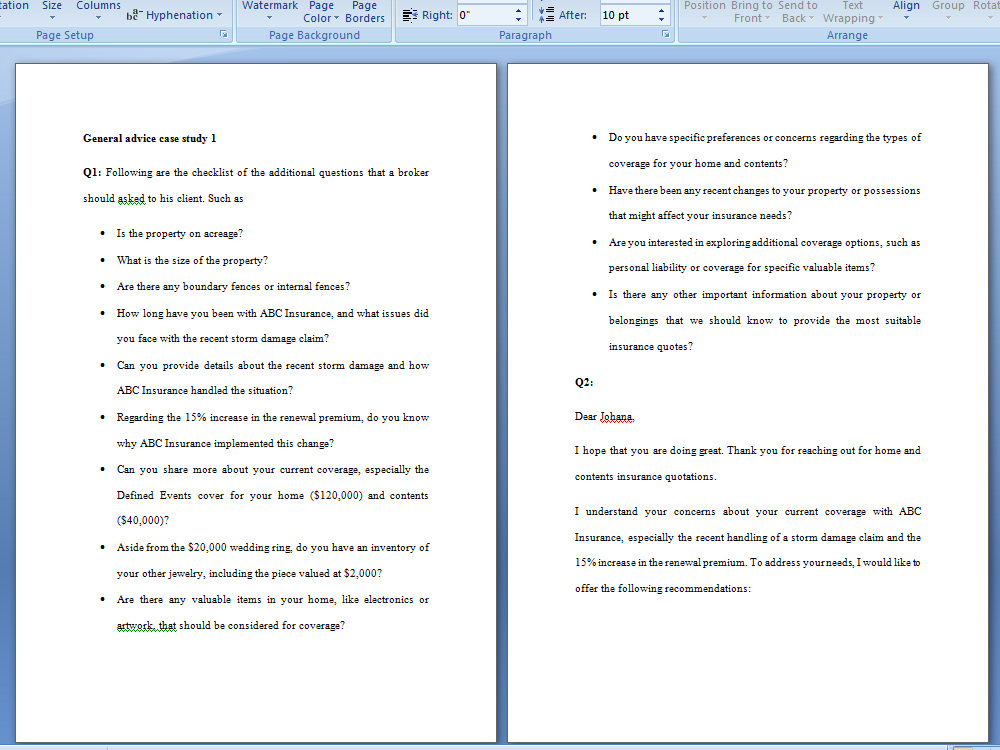Click 'Are there any boundary fences' line
Viewport: 1000px width, 750px height.
coord(233,286)
